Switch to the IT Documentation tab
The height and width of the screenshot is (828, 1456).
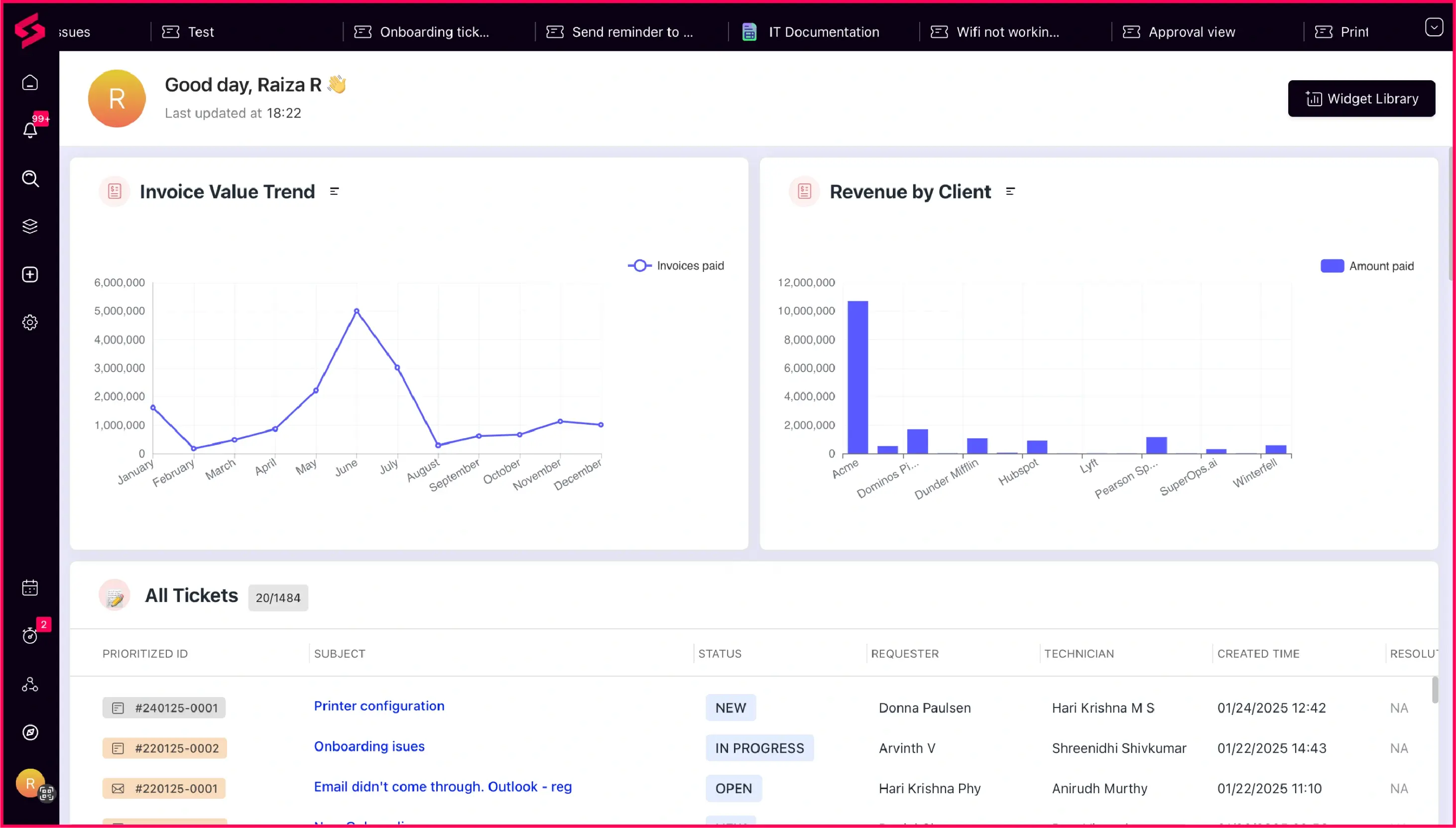tap(824, 31)
